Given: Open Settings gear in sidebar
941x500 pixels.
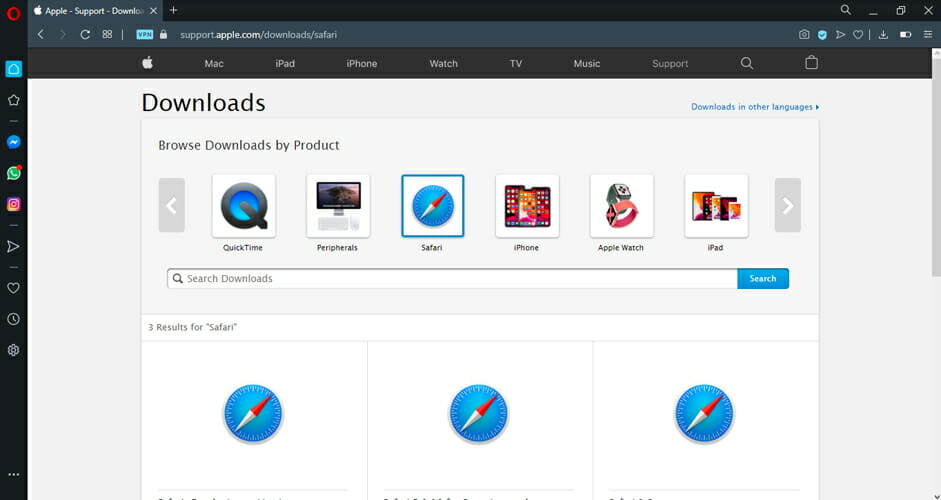Looking at the screenshot, I should click(x=13, y=350).
